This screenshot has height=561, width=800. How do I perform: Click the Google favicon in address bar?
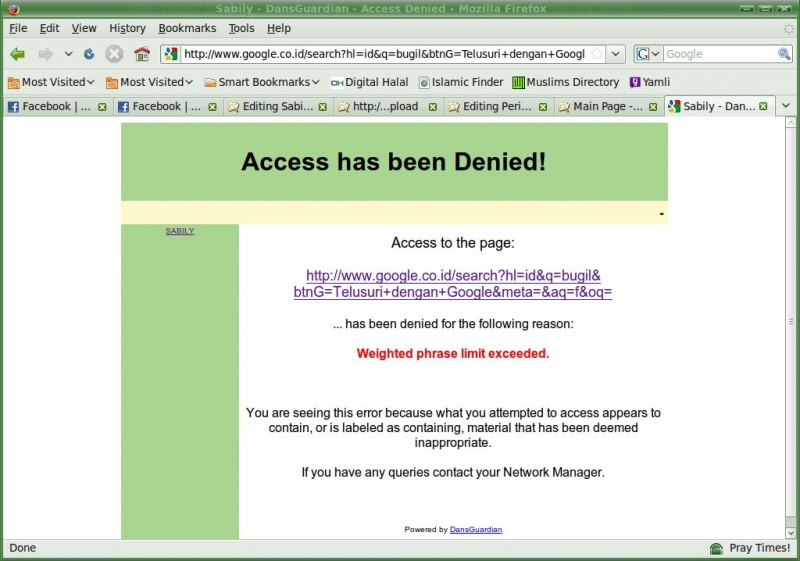tap(171, 54)
